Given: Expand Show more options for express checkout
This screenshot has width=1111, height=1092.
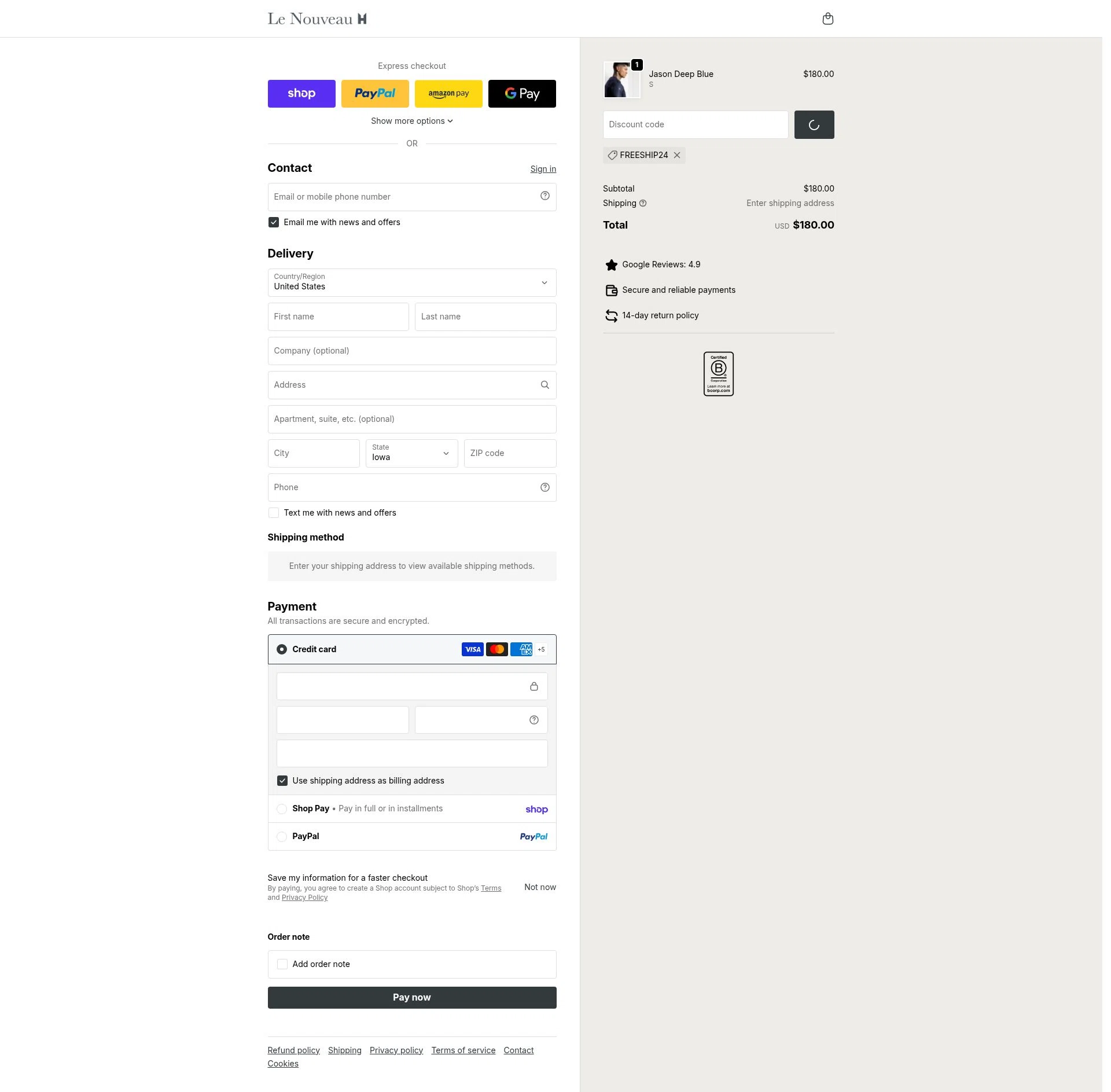Looking at the screenshot, I should click(412, 121).
